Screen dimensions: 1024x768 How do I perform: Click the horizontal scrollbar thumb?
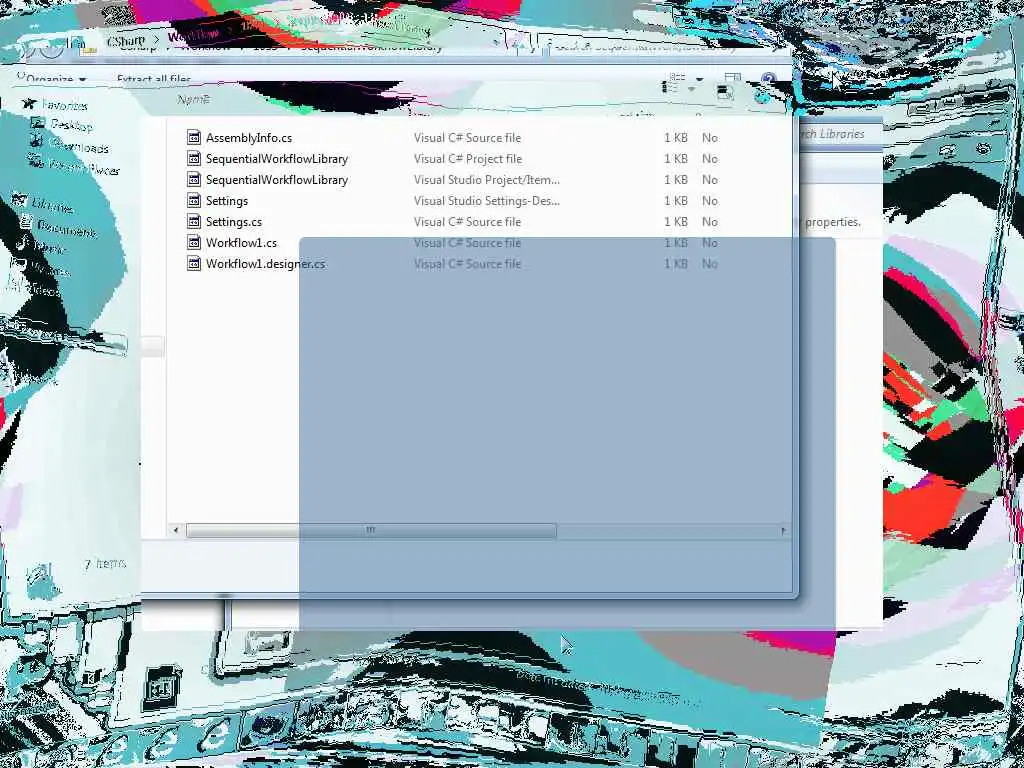371,530
